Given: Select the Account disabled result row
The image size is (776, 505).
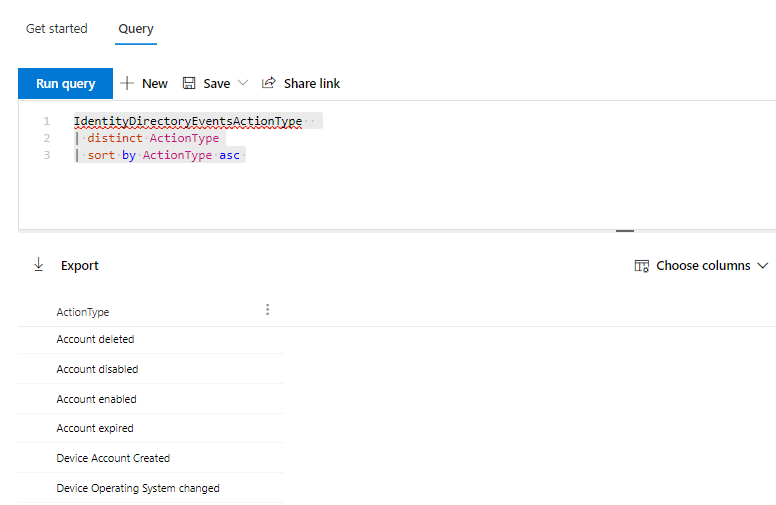Looking at the screenshot, I should point(98,369).
